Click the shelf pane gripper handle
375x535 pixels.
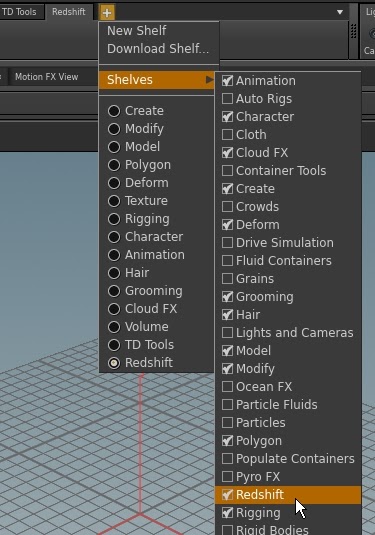pyautogui.click(x=354, y=31)
